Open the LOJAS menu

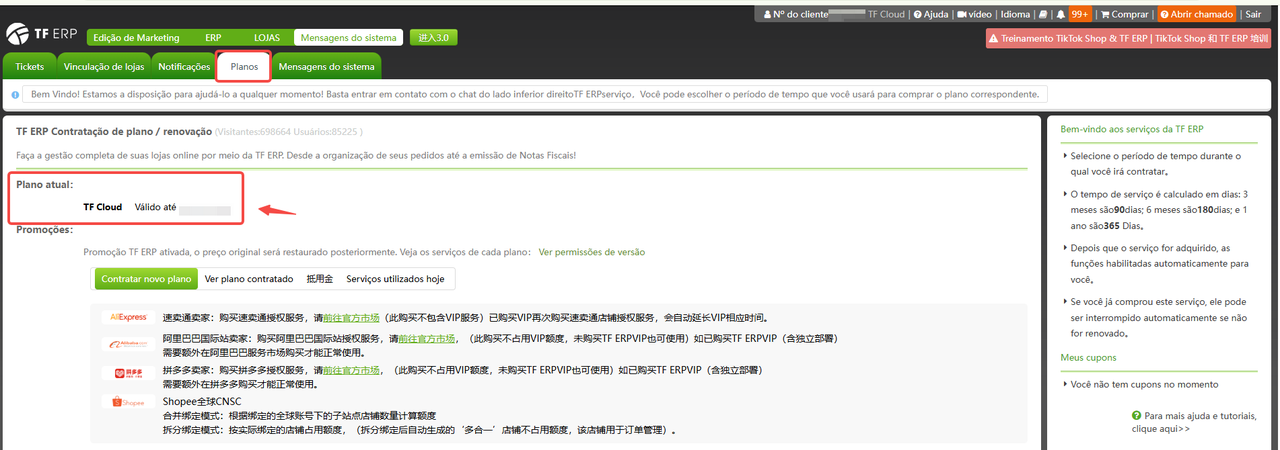coord(267,38)
